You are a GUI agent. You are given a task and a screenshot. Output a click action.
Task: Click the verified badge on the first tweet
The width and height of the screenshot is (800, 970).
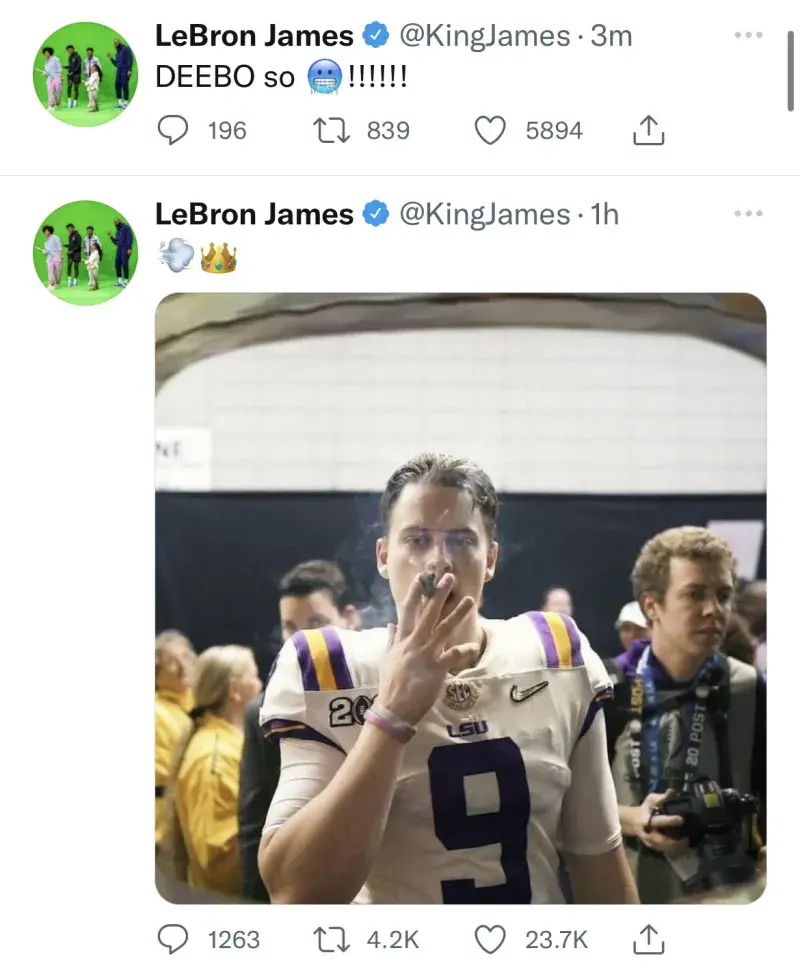(x=376, y=37)
